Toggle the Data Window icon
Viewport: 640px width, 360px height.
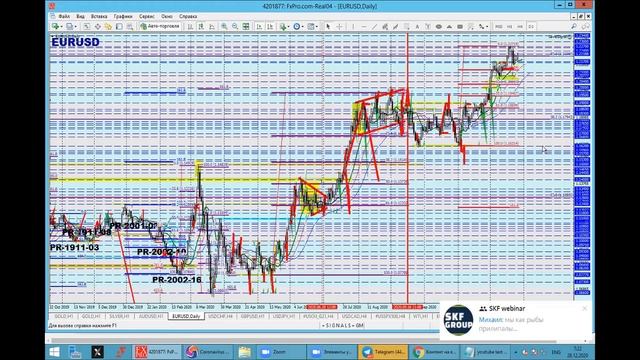point(98,27)
